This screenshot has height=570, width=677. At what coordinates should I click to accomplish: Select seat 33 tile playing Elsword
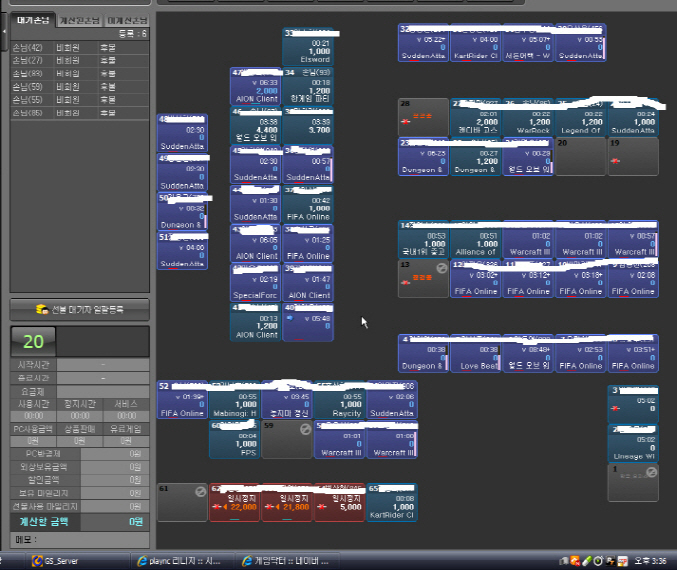coord(308,47)
